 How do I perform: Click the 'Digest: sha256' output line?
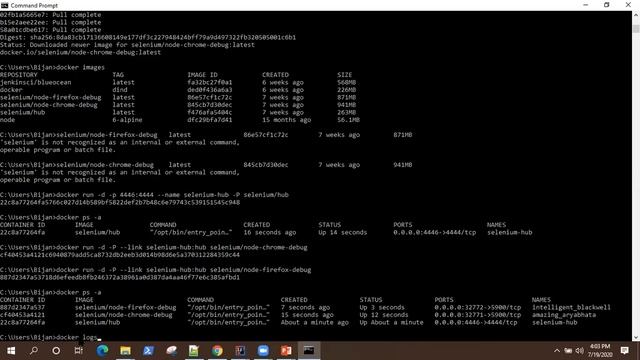pos(148,37)
